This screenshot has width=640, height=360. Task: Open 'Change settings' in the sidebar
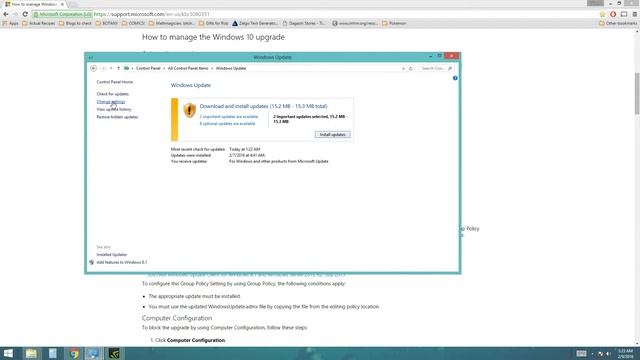tap(111, 102)
